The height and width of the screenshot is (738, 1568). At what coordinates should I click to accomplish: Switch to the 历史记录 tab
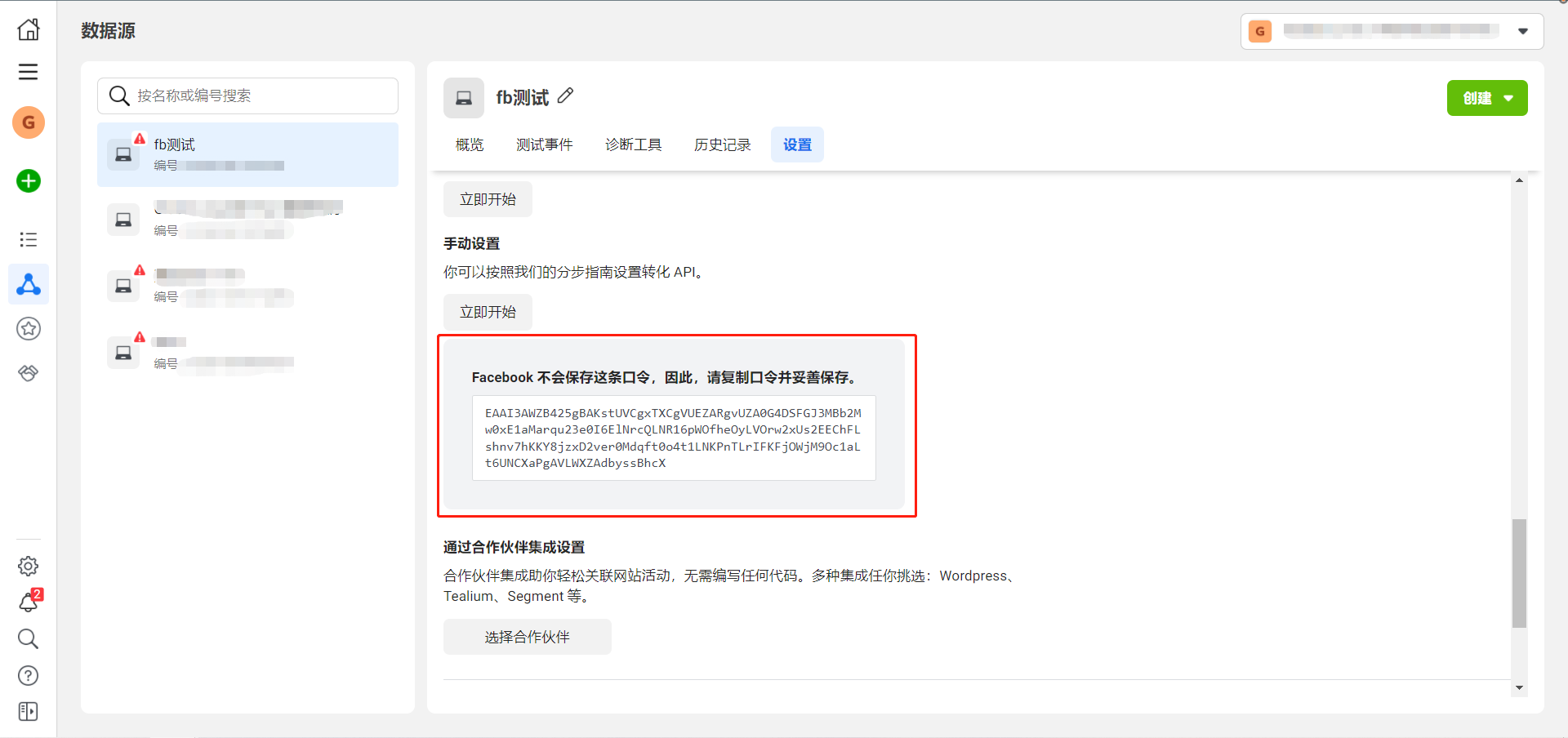click(x=723, y=144)
